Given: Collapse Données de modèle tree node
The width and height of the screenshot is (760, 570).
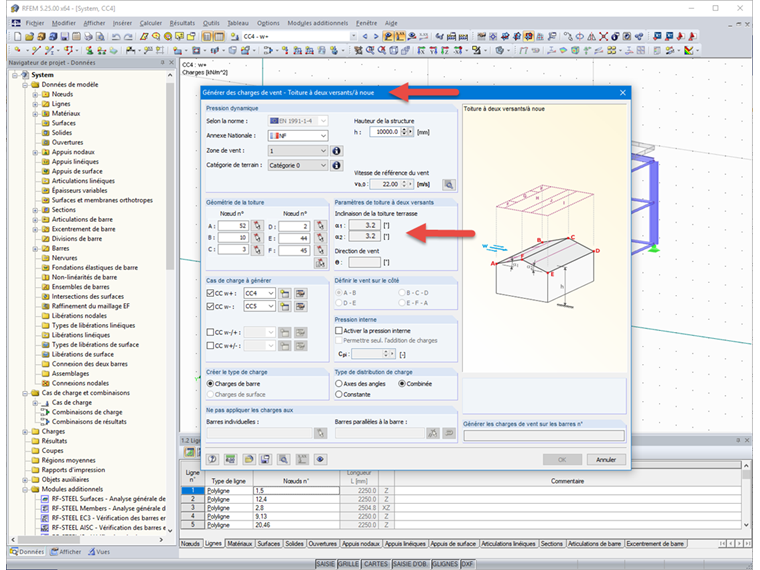Looking at the screenshot, I should pos(25,85).
